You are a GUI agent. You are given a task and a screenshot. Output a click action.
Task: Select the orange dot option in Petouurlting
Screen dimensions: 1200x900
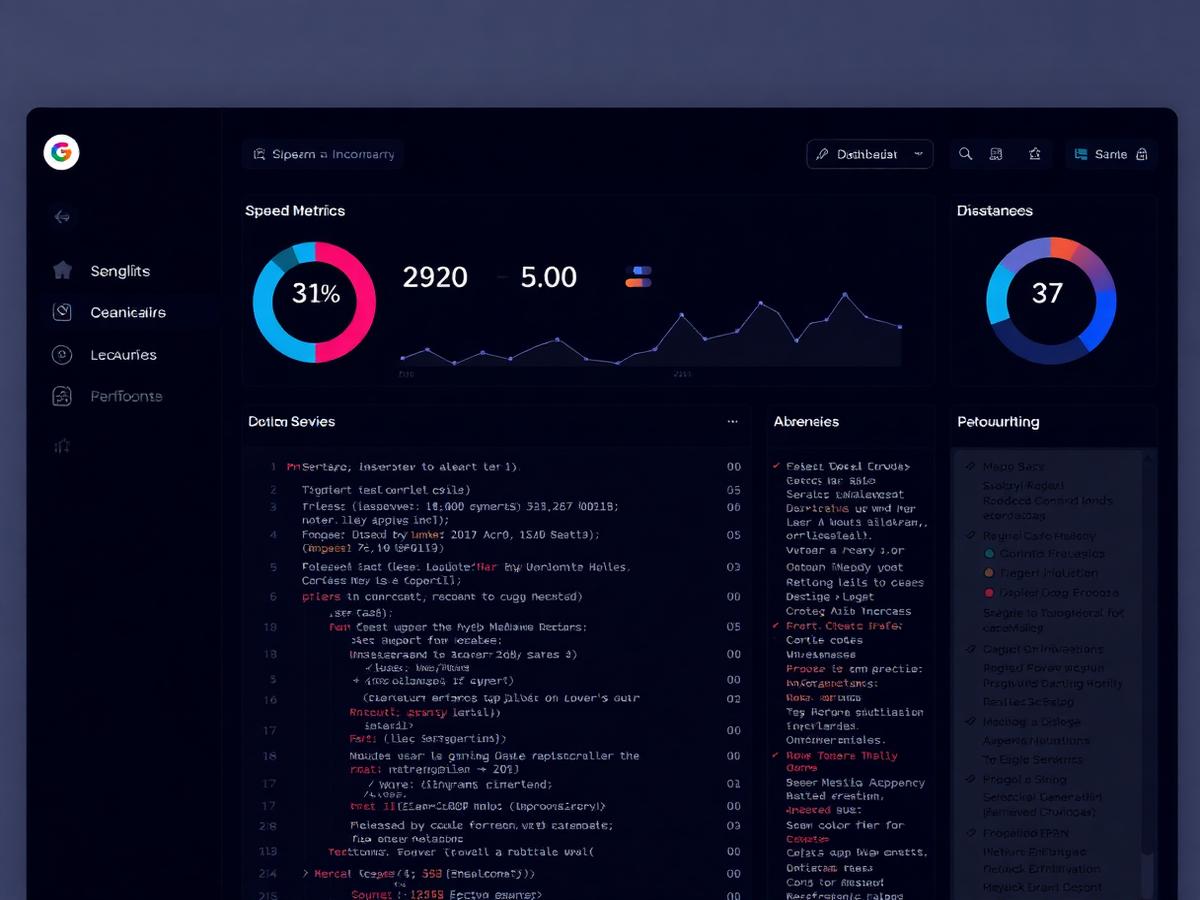[x=989, y=573]
